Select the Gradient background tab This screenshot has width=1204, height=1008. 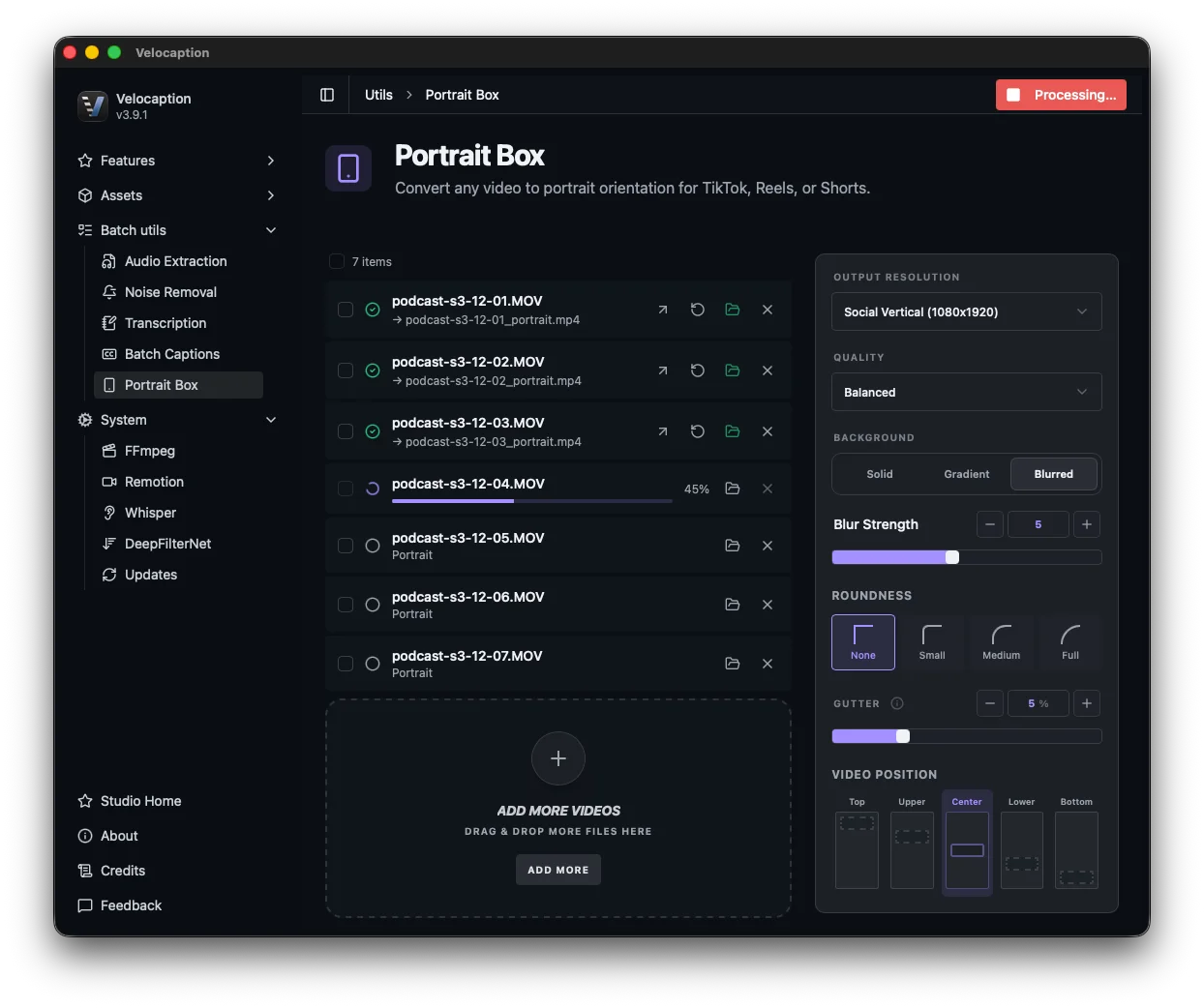click(x=967, y=474)
